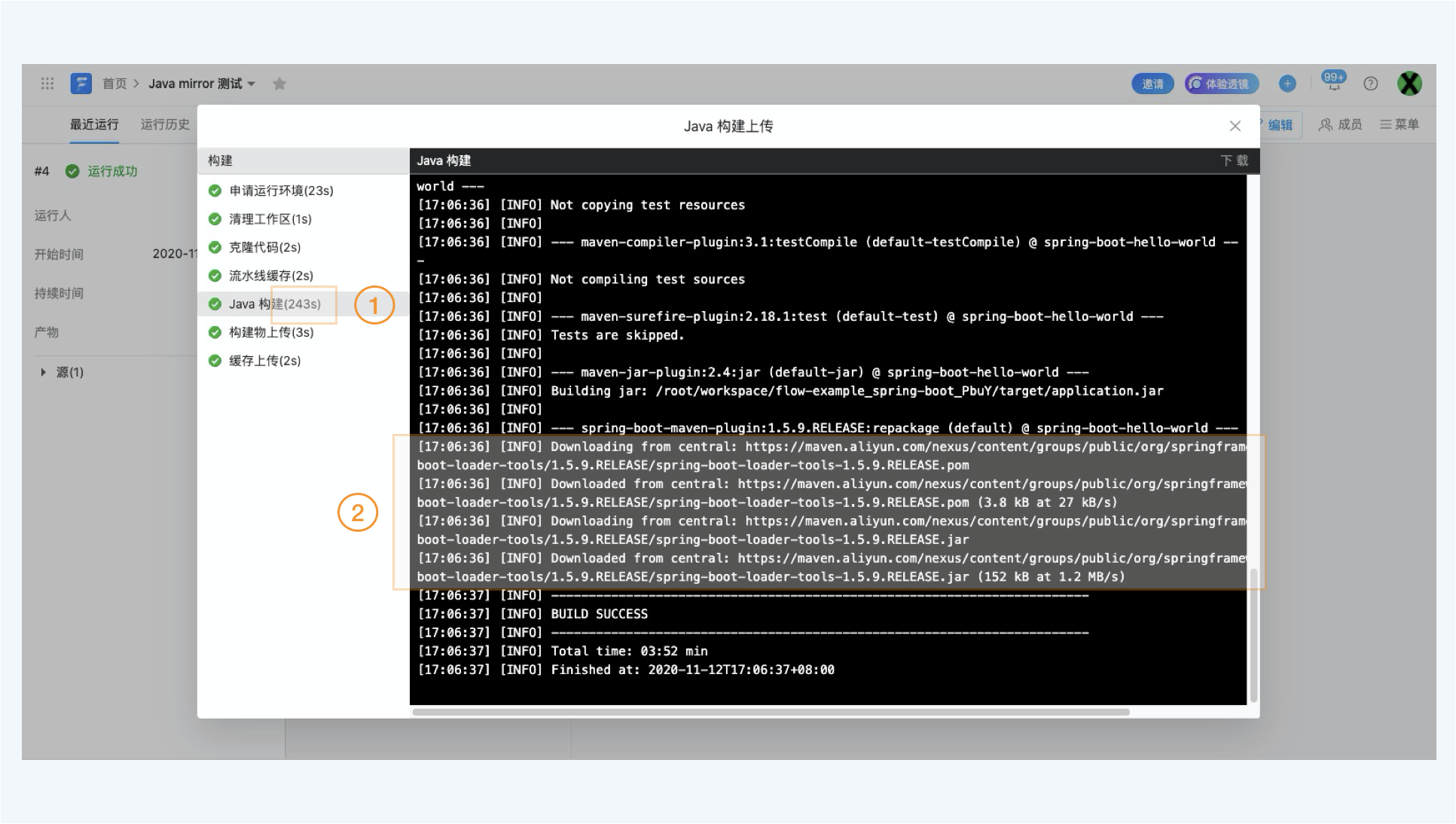The height and width of the screenshot is (824, 1456).
Task: Select the Java 构建(243s) step
Action: click(303, 304)
